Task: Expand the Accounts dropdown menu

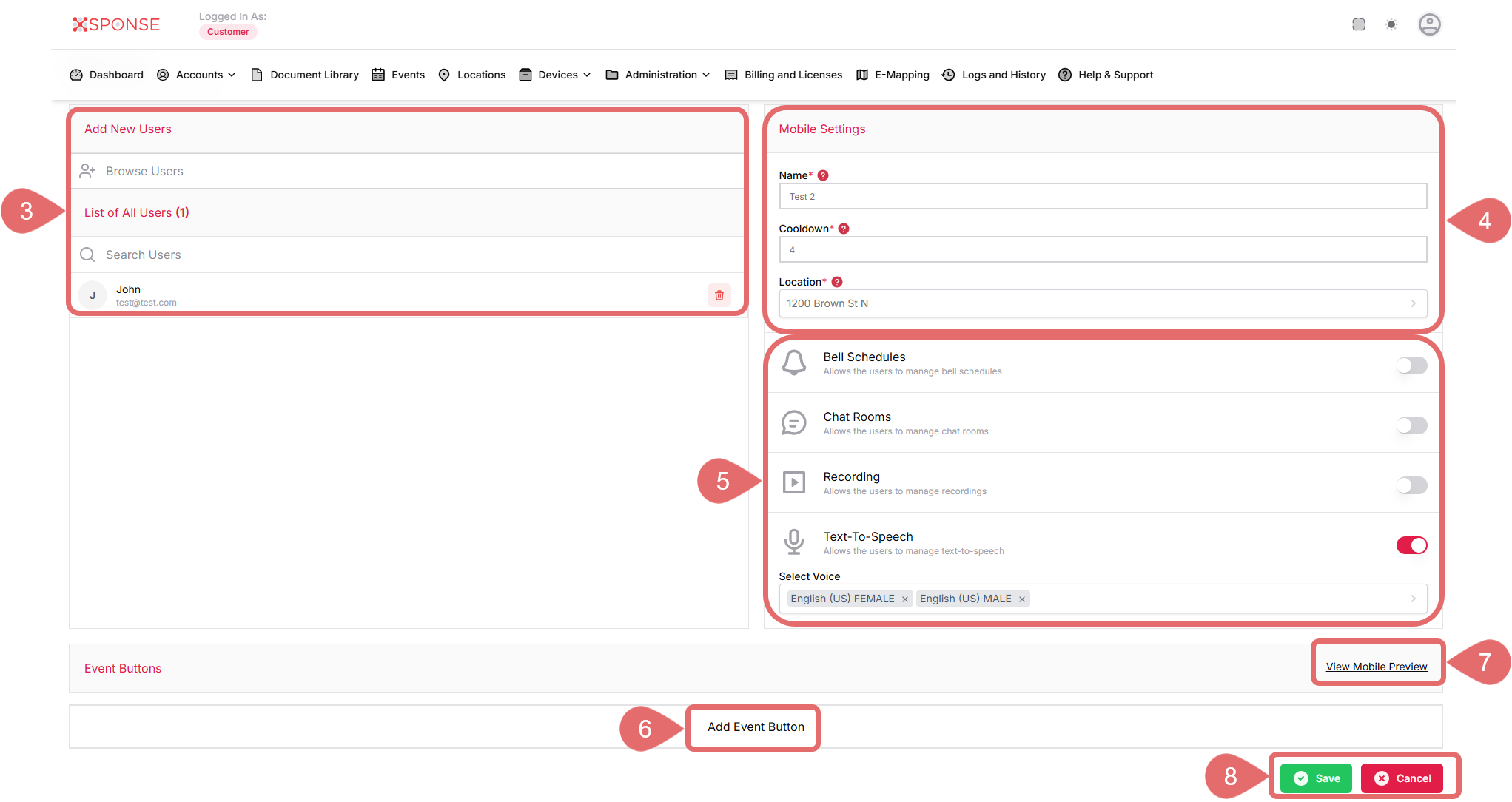Action: coord(196,75)
